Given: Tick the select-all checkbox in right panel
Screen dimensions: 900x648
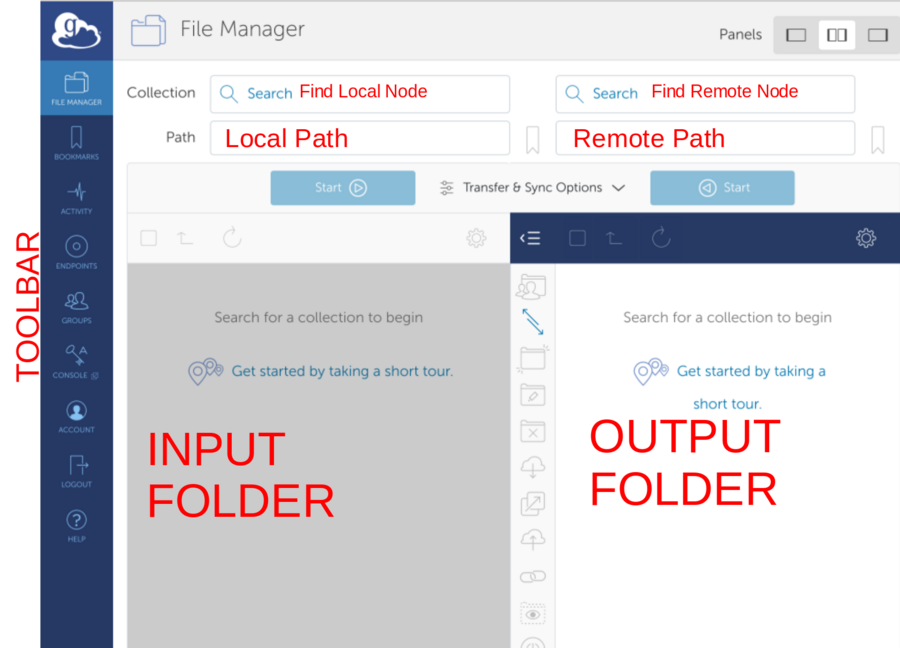Looking at the screenshot, I should coord(577,238).
